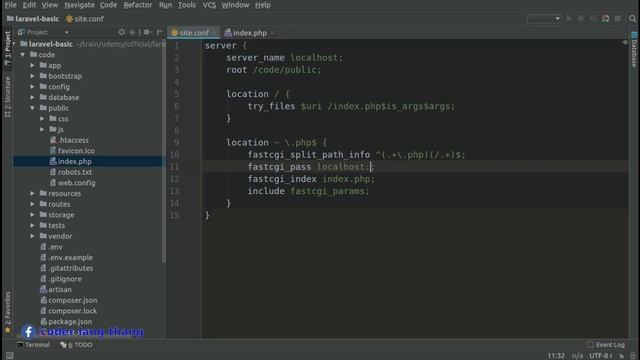Click line number 5 in gutter
This screenshot has width=640, height=360.
click(176, 94)
